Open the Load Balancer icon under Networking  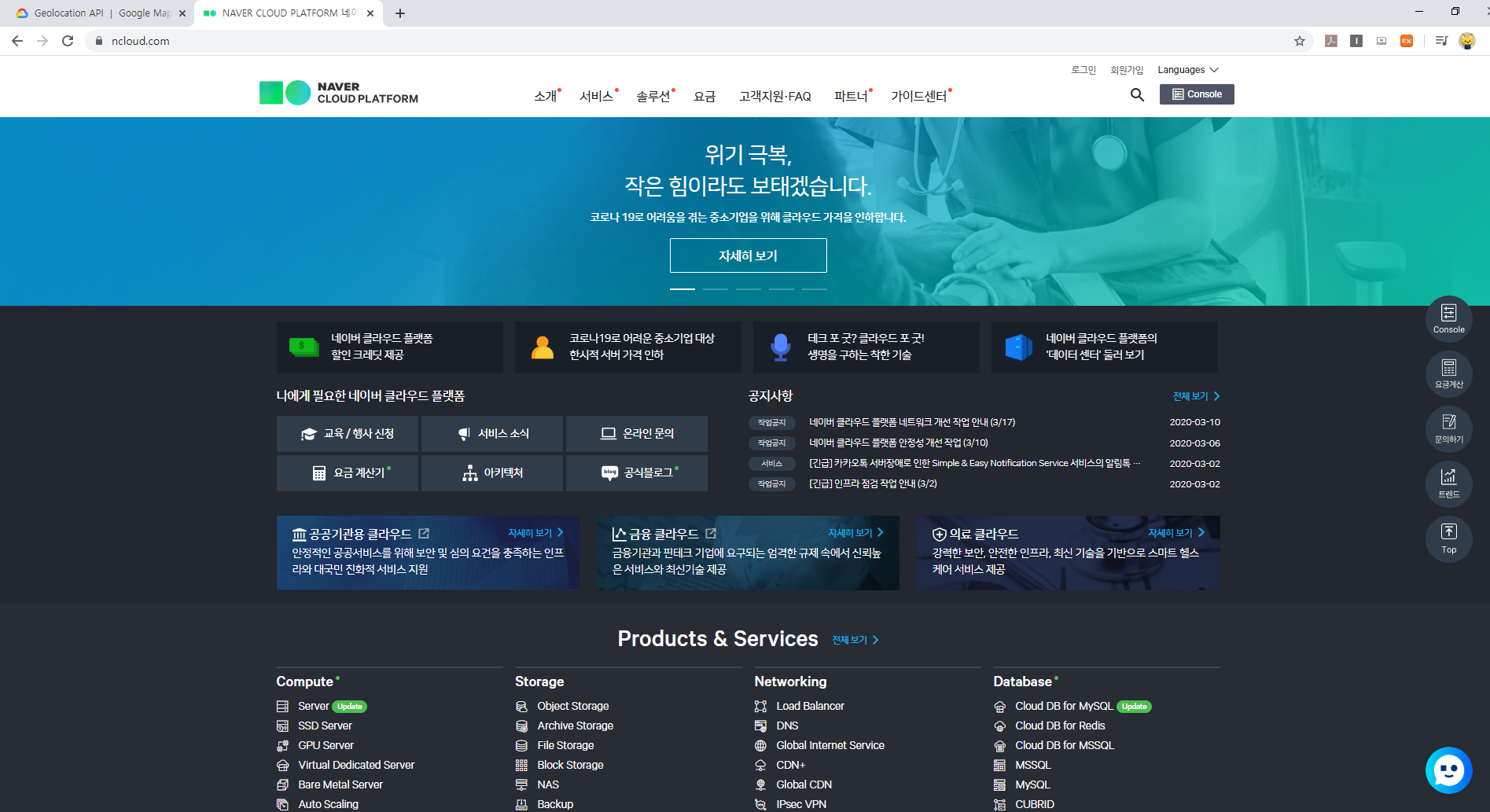pos(760,706)
